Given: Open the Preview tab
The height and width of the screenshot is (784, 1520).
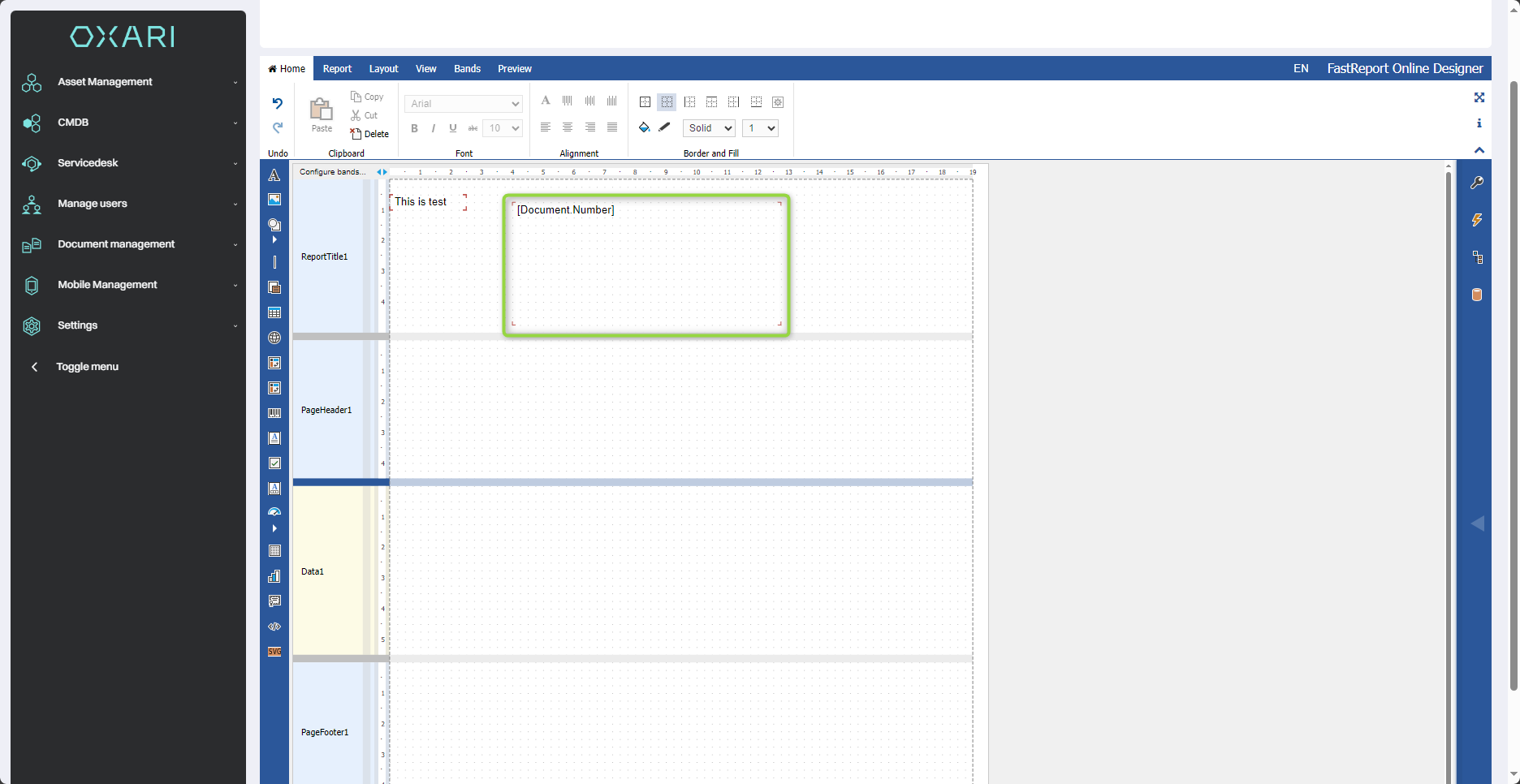Looking at the screenshot, I should 515,69.
